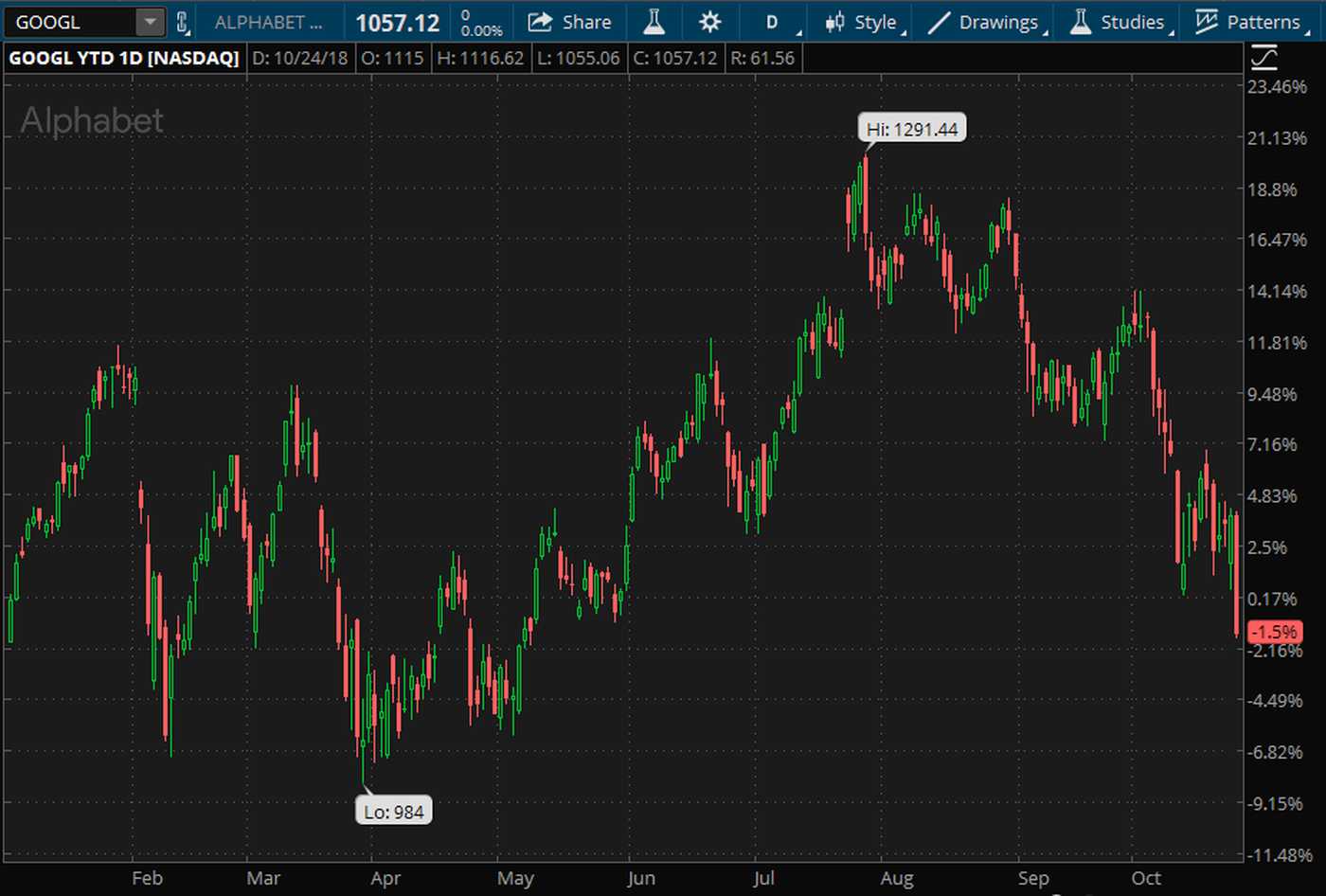Screen dimensions: 1326x896
Task: Click the -11.48% axis label
Action: click(1281, 855)
